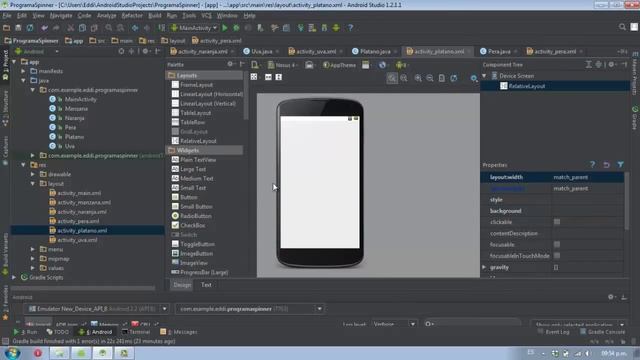Click the logcat search input field
This screenshot has height=360, width=640.
click(472, 324)
